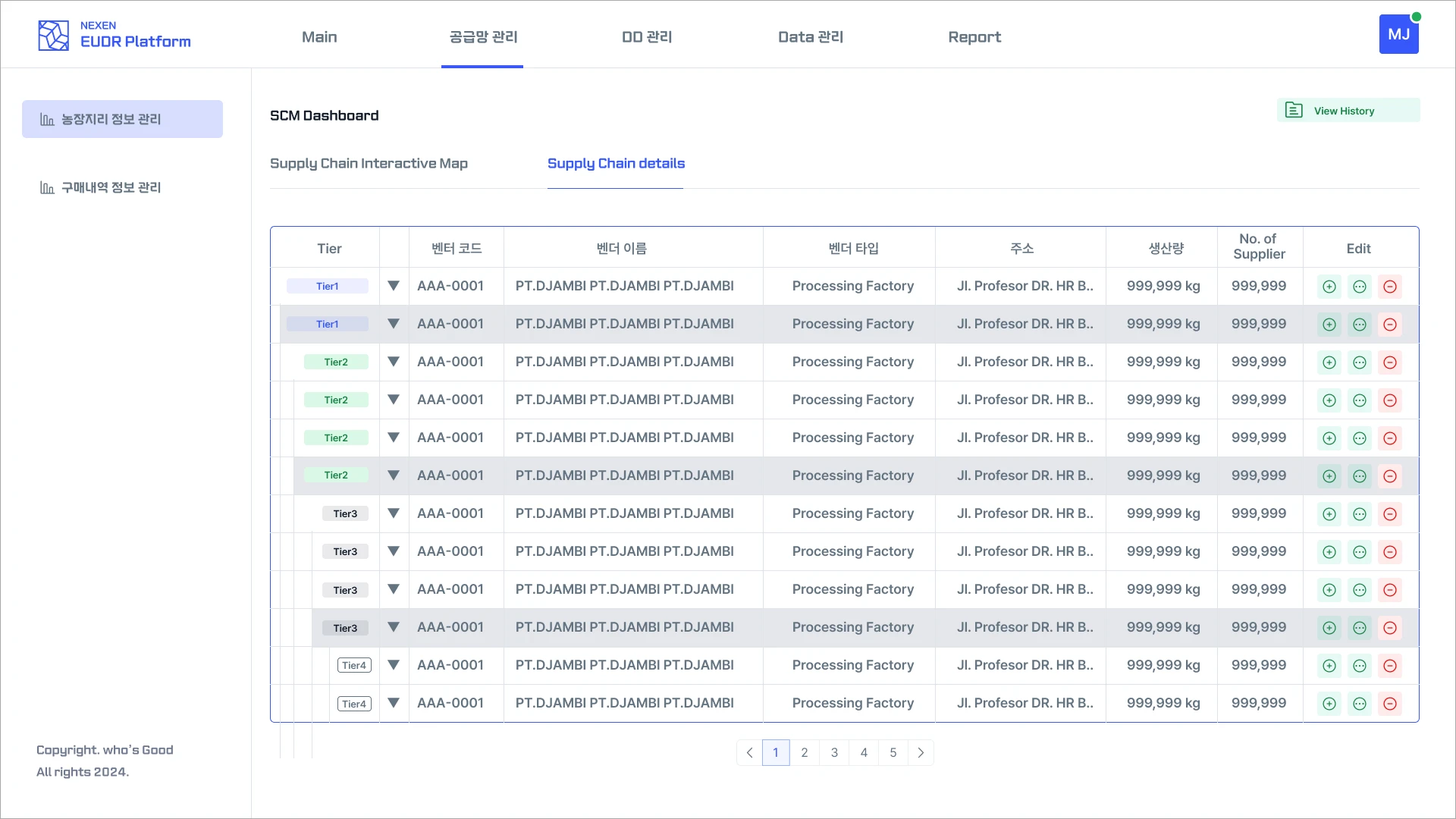Toggle triangle expander of first Tier3 row
The image size is (1456, 819).
tap(394, 513)
